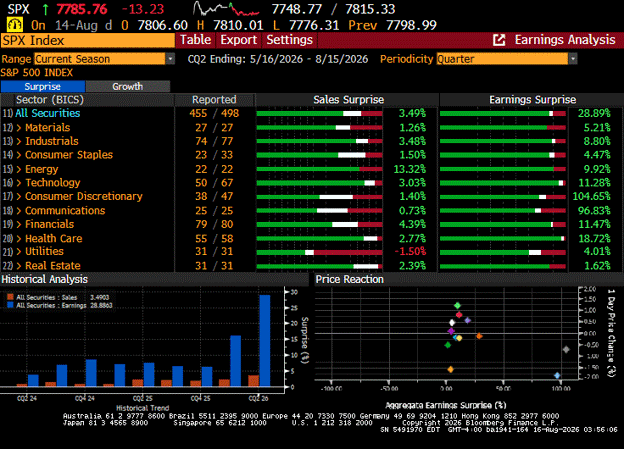Click the SPX intraday sparkline chart
Viewport: 624px width, 449px height.
pos(226,9)
